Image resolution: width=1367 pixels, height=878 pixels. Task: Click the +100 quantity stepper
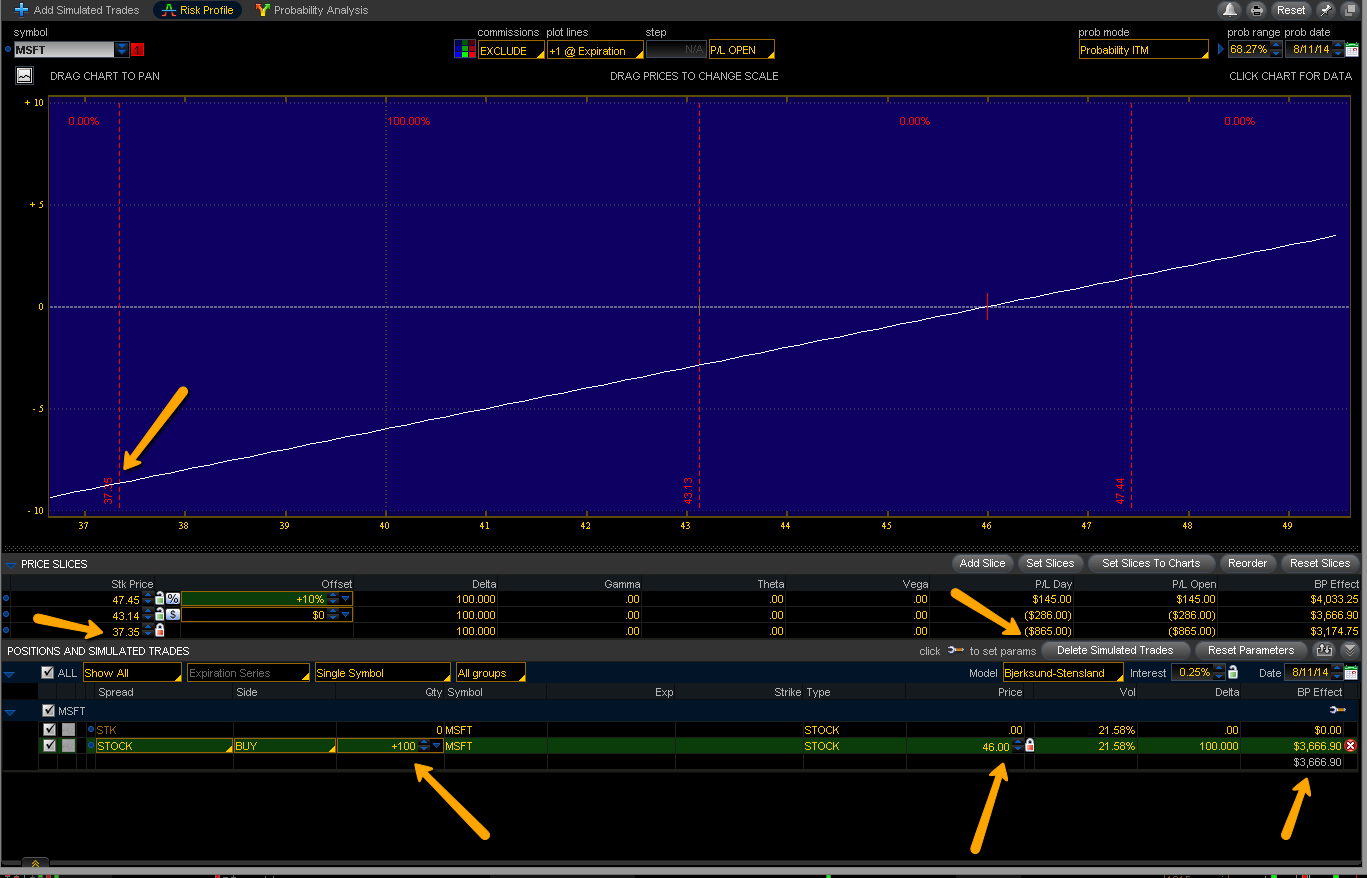(424, 746)
